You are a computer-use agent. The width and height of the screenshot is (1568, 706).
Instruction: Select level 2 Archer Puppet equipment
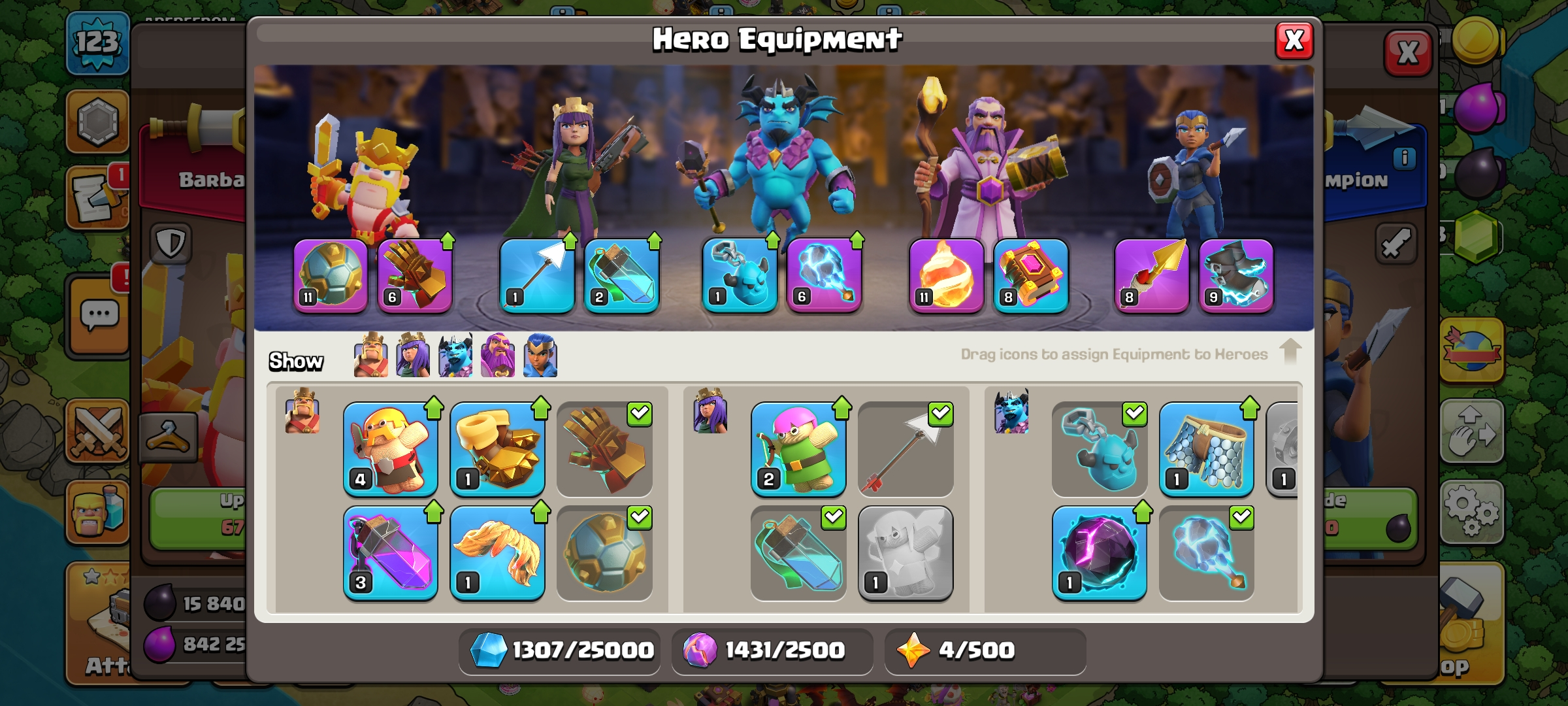(798, 450)
